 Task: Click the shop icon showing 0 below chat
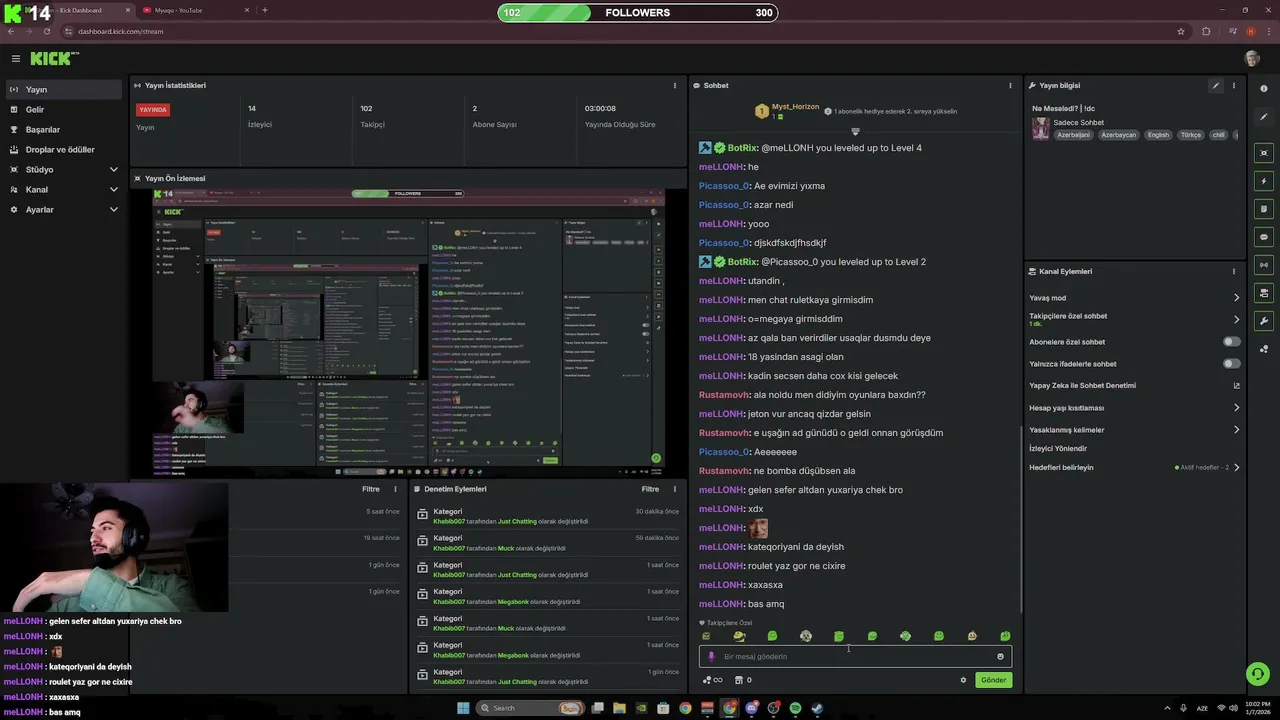tap(742, 680)
